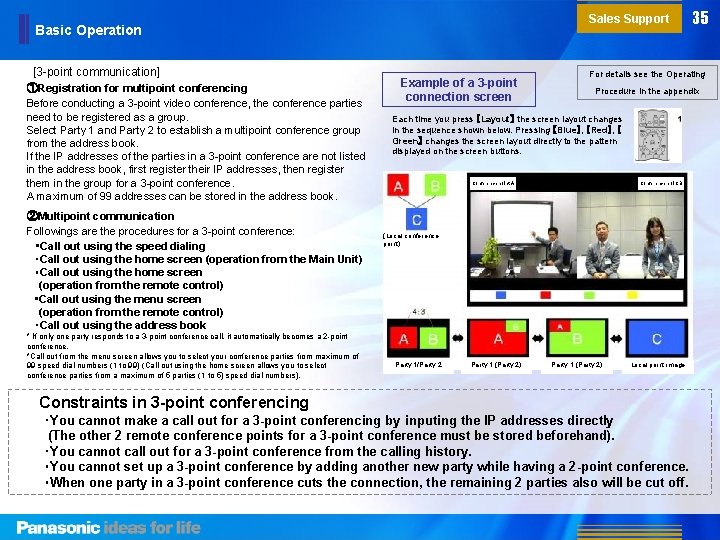720x540 pixels.
Task: Click the 4:3 aspect ratio label
Action: (418, 312)
